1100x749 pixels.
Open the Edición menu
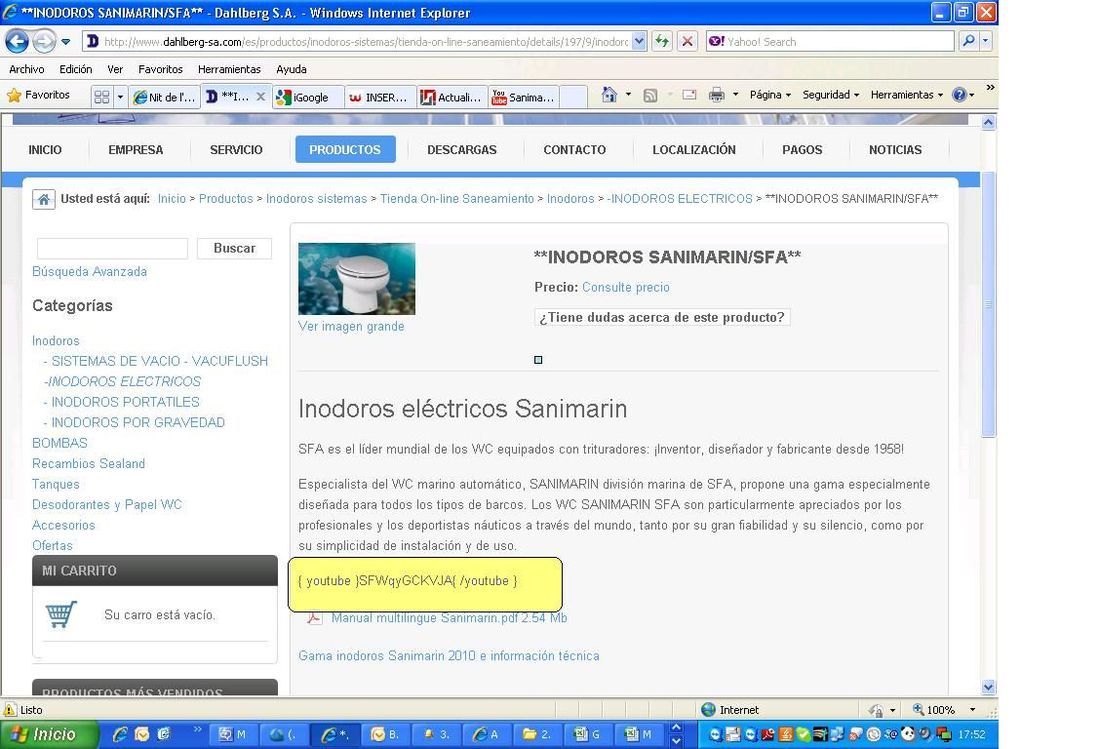tap(76, 69)
